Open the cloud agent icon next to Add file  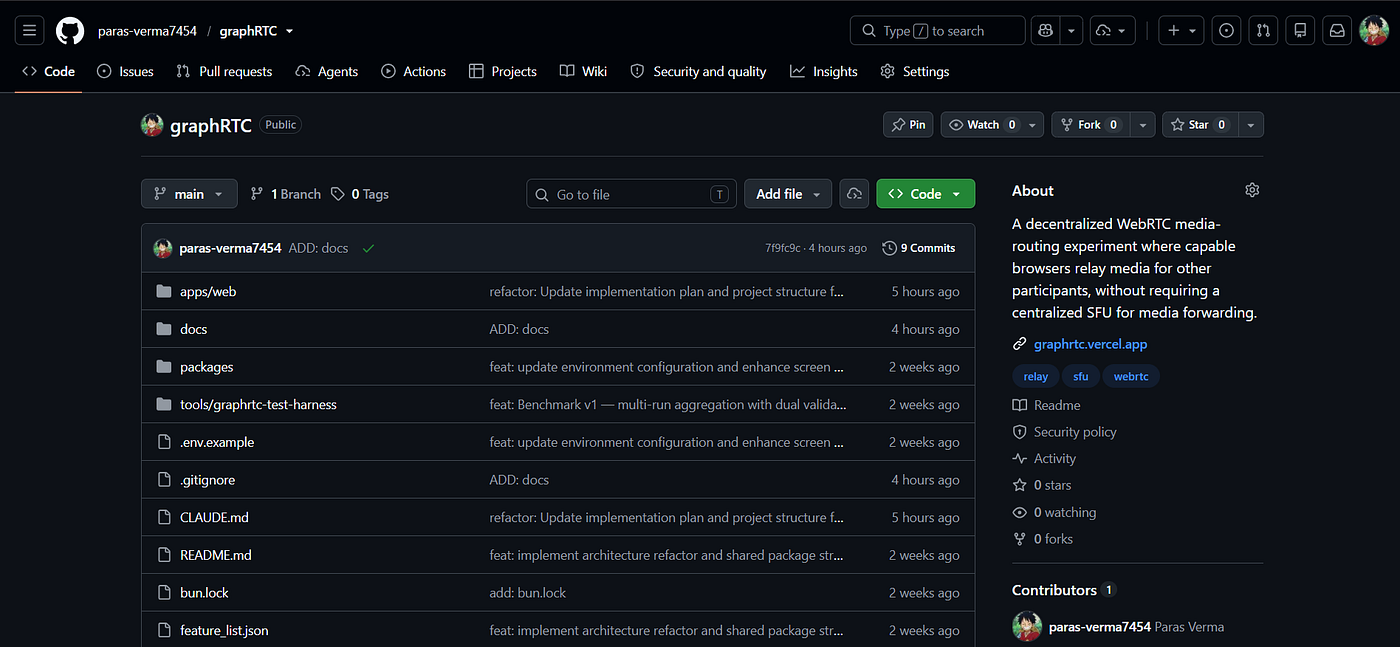click(854, 194)
